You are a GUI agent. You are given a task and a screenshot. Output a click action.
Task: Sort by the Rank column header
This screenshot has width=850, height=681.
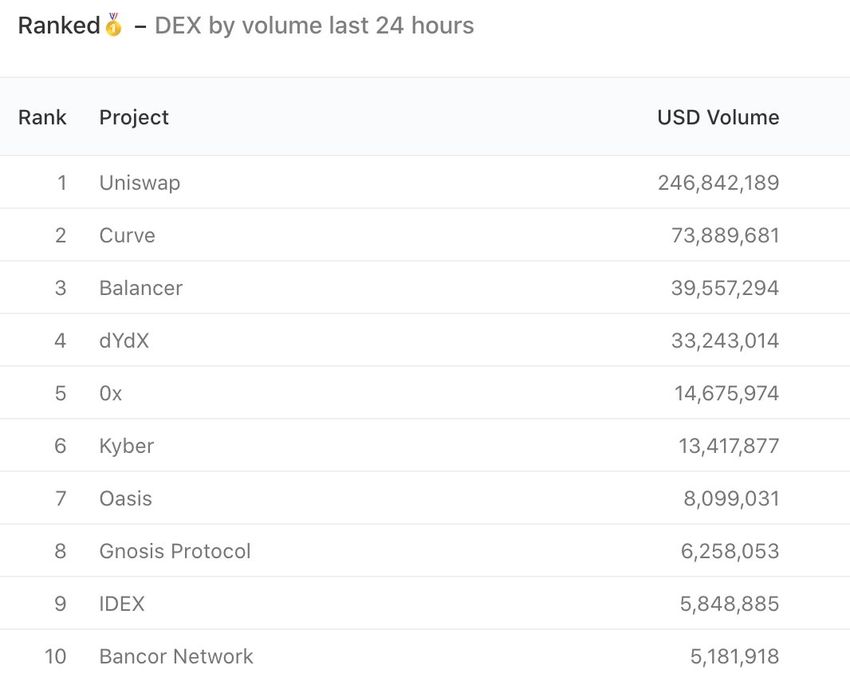pos(42,117)
